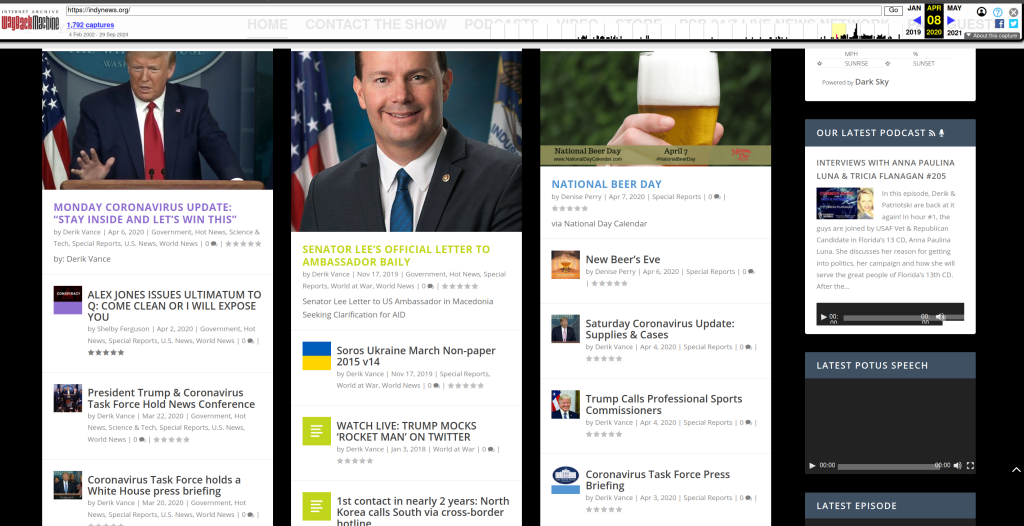The width and height of the screenshot is (1024, 526).
Task: Click document icon beside Trump Mocks Rocket Man
Action: tap(317, 431)
